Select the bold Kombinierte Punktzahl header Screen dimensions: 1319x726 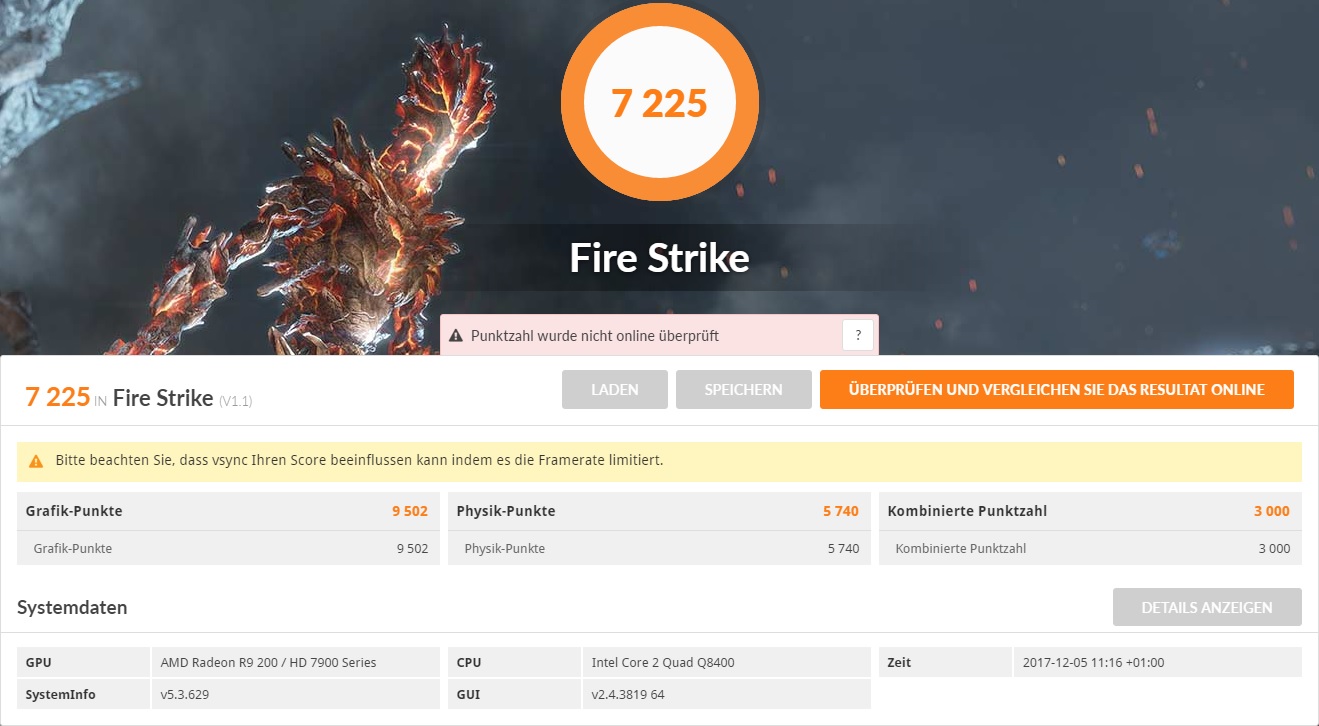tap(967, 511)
